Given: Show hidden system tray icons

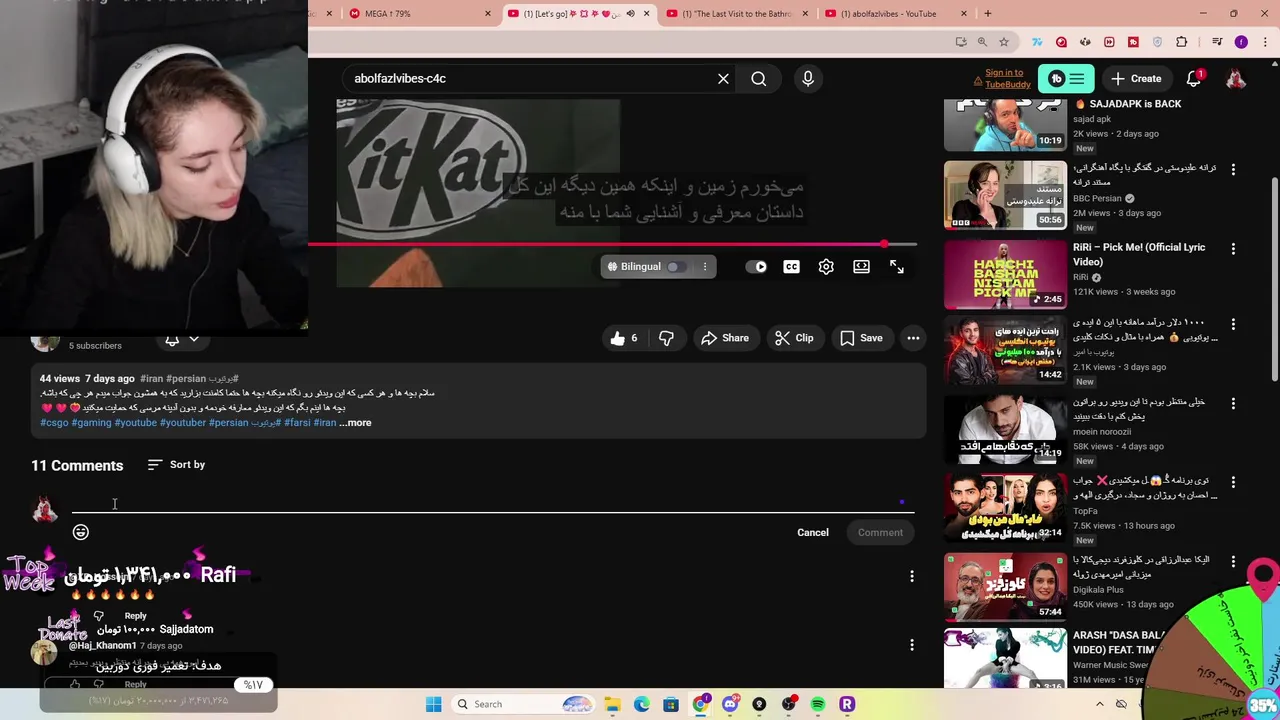Looking at the screenshot, I should pos(1100,704).
